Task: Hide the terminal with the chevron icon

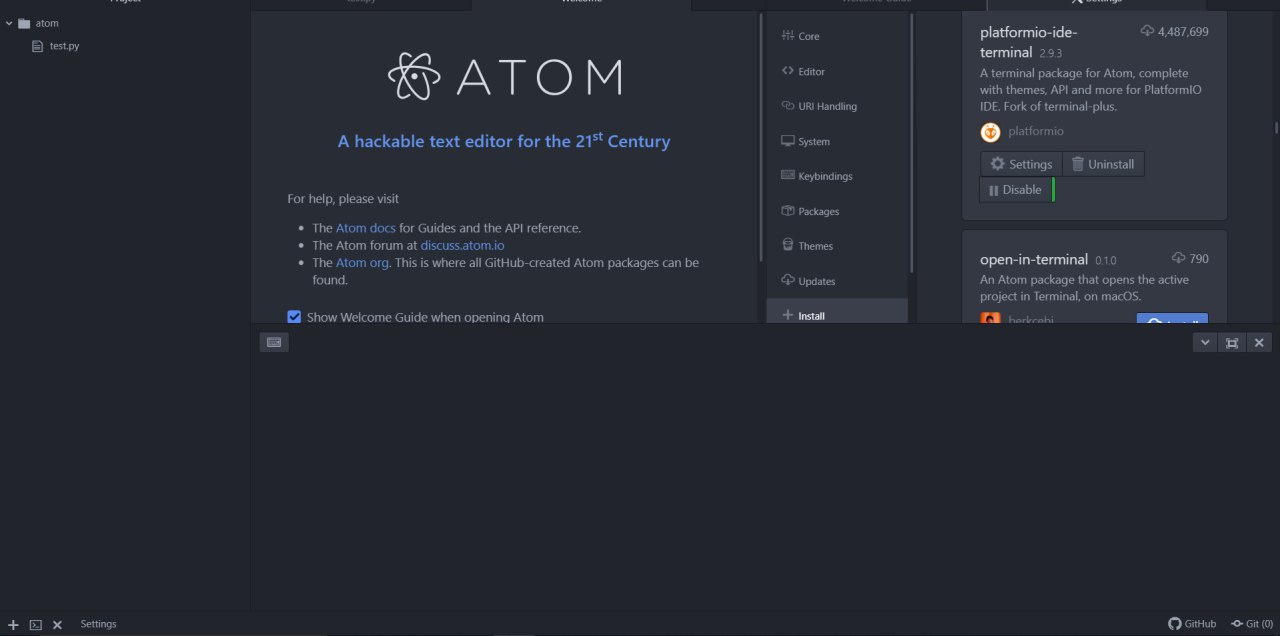Action: click(x=1204, y=342)
